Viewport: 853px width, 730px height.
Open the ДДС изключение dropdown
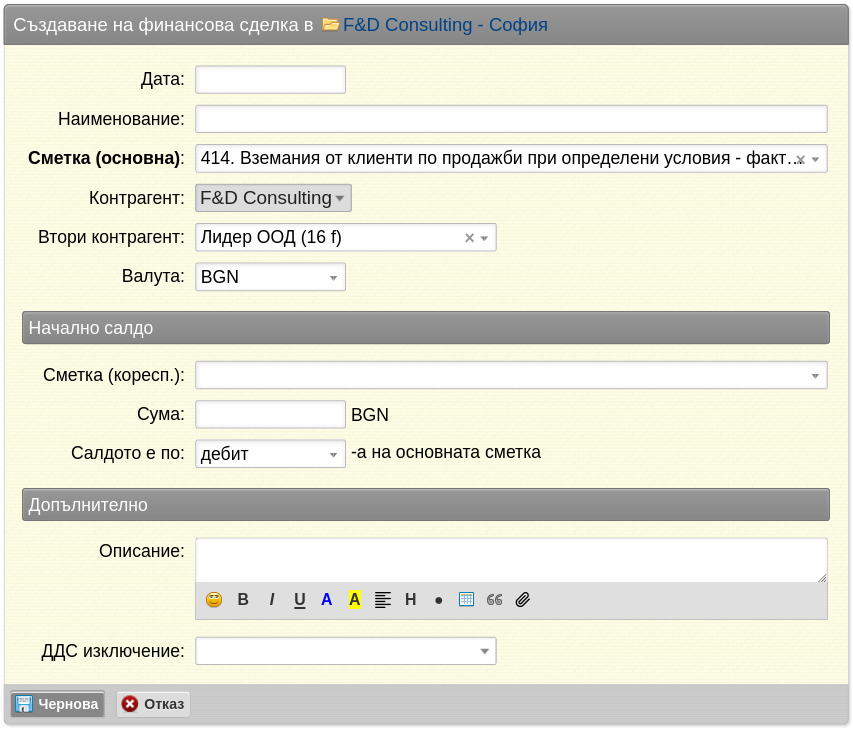(346, 651)
